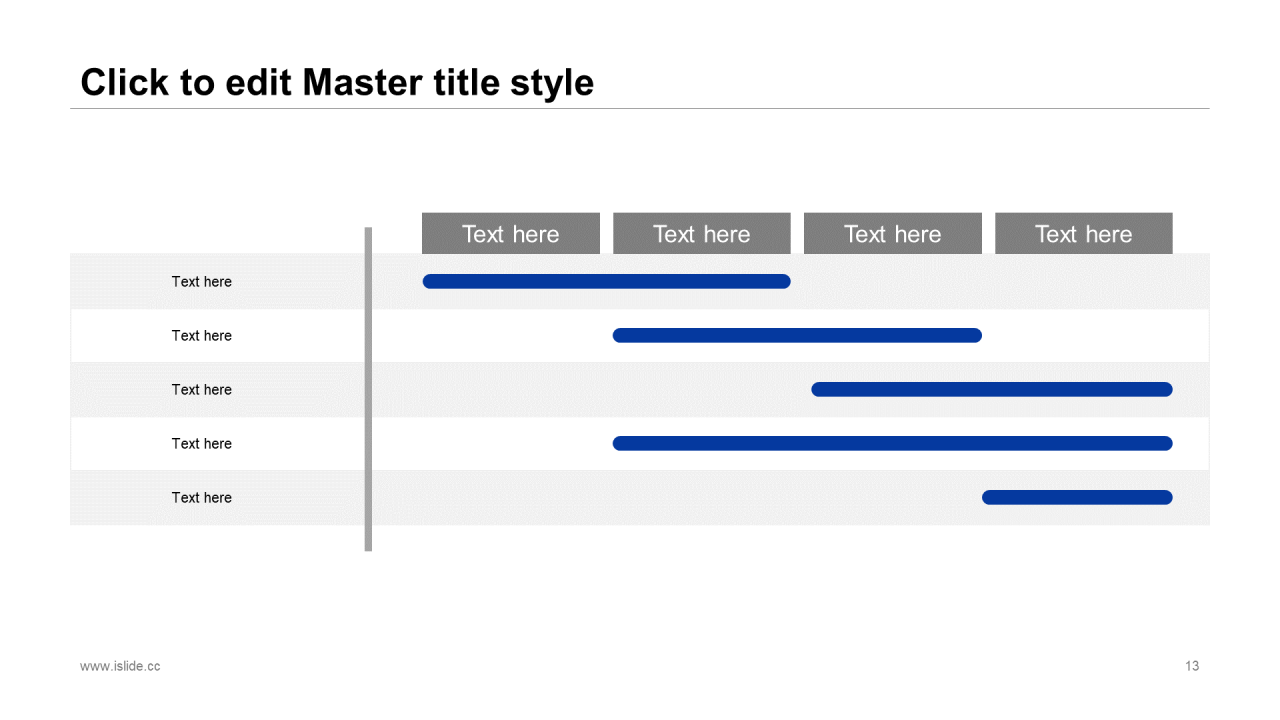Select the vertical gray divider bar
1280x720 pixels.
point(368,389)
